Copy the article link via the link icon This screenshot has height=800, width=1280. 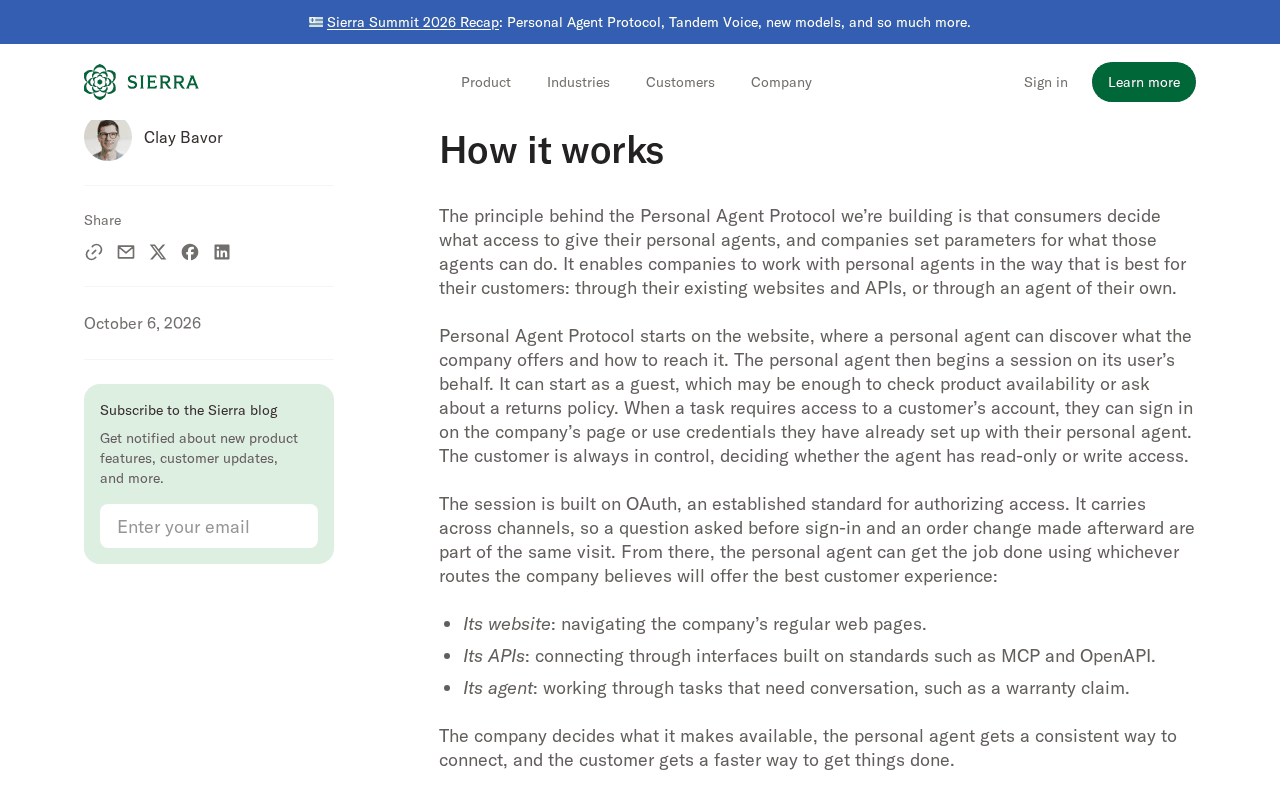coord(94,252)
